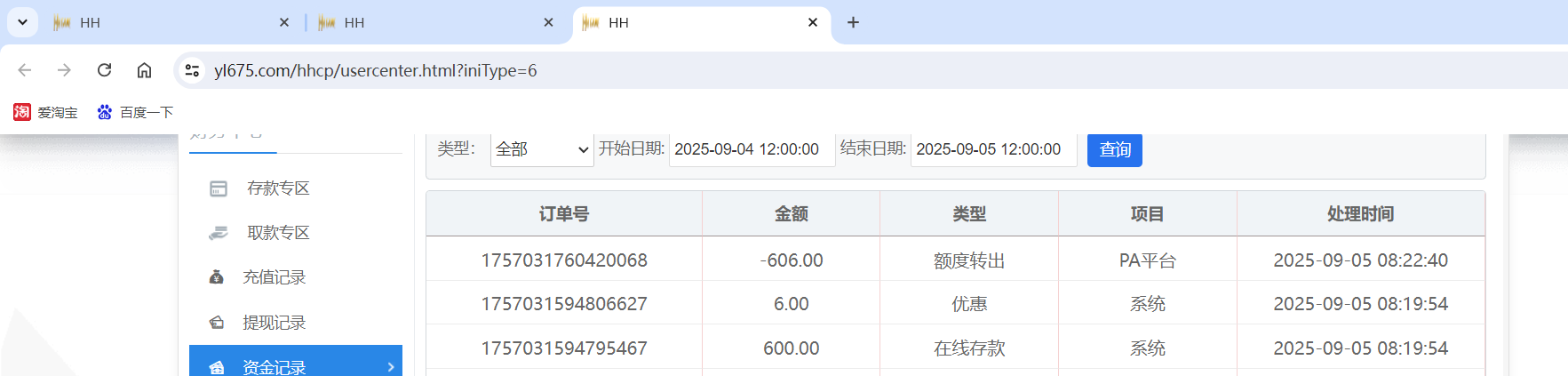Select order number 1757031594806627
Image resolution: width=1568 pixels, height=376 pixels.
[564, 304]
